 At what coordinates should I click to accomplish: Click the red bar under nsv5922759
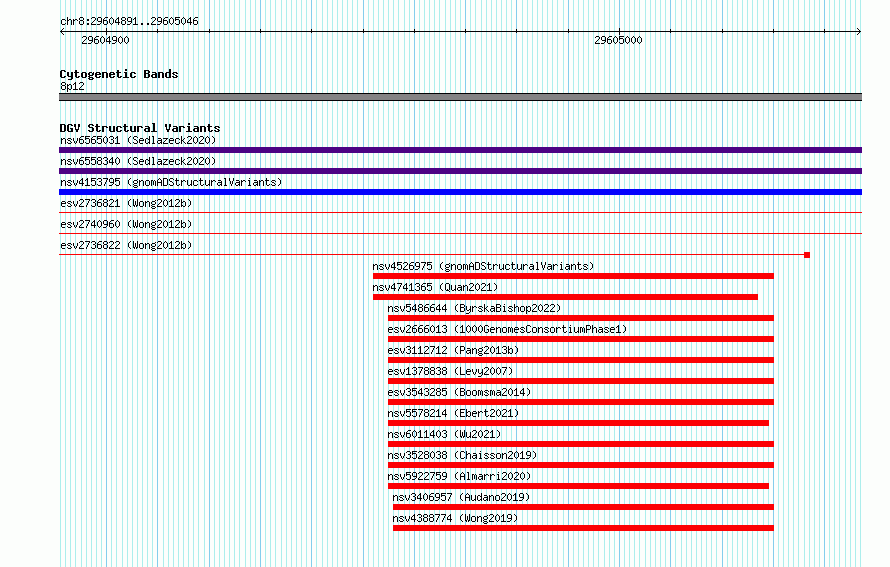[x=578, y=486]
